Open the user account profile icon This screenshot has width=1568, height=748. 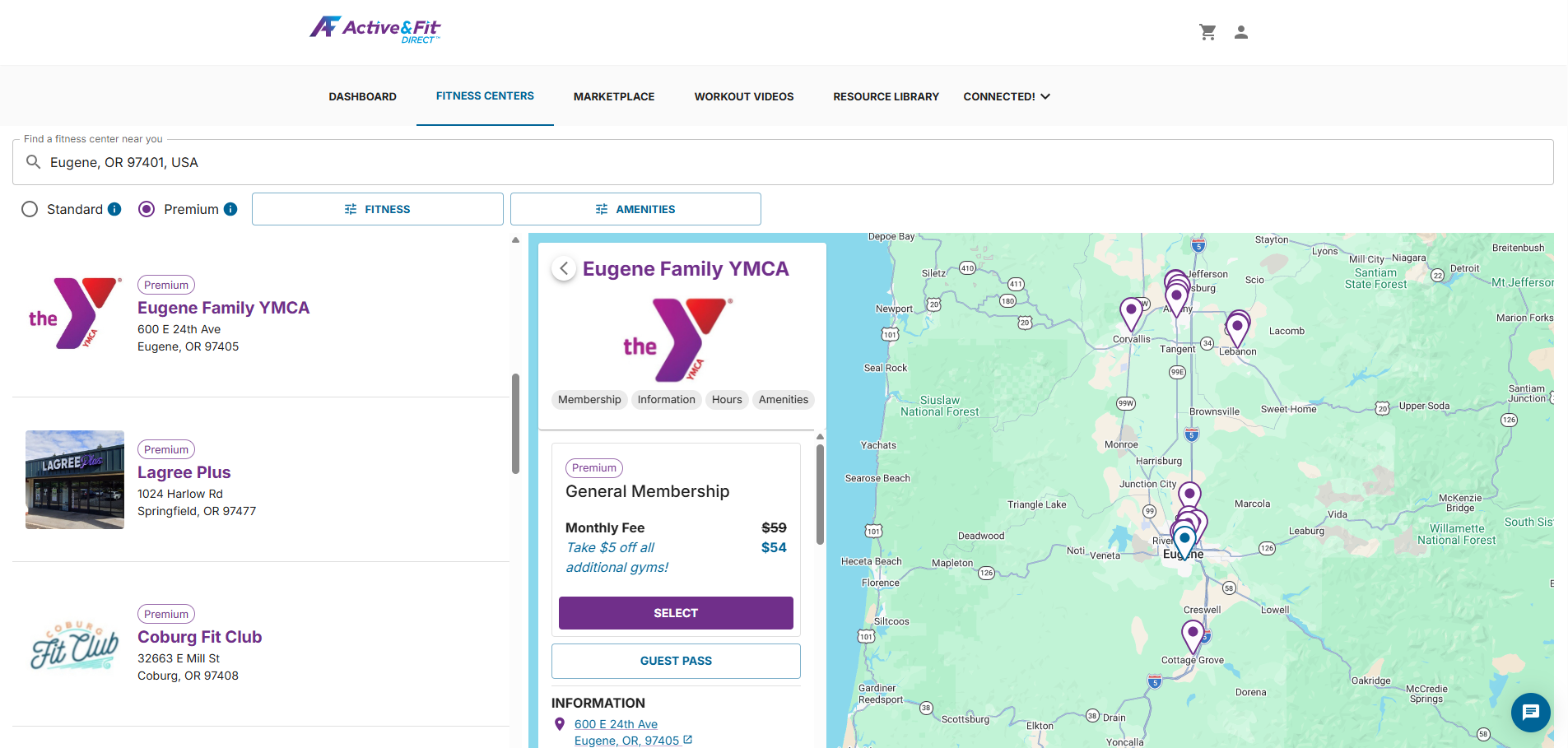[x=1241, y=32]
